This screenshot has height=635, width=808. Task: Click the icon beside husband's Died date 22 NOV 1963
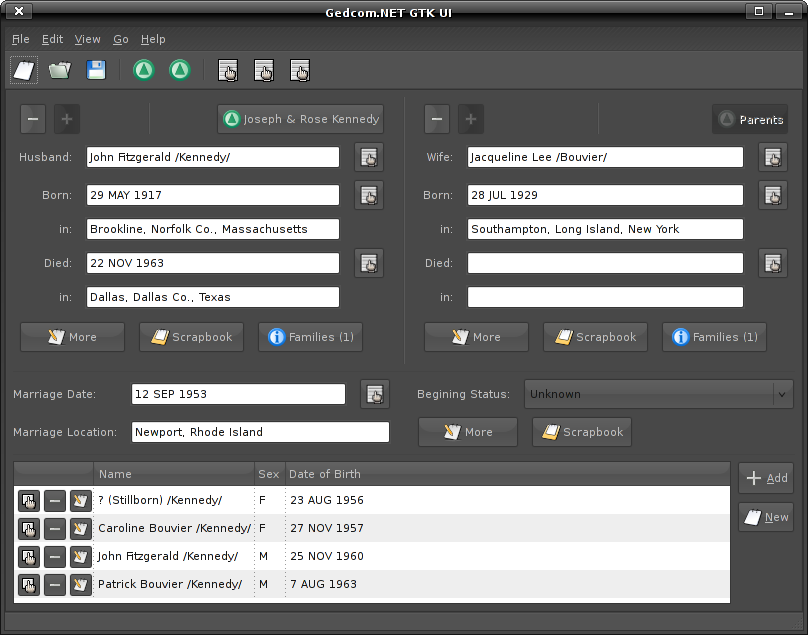pyautogui.click(x=369, y=263)
